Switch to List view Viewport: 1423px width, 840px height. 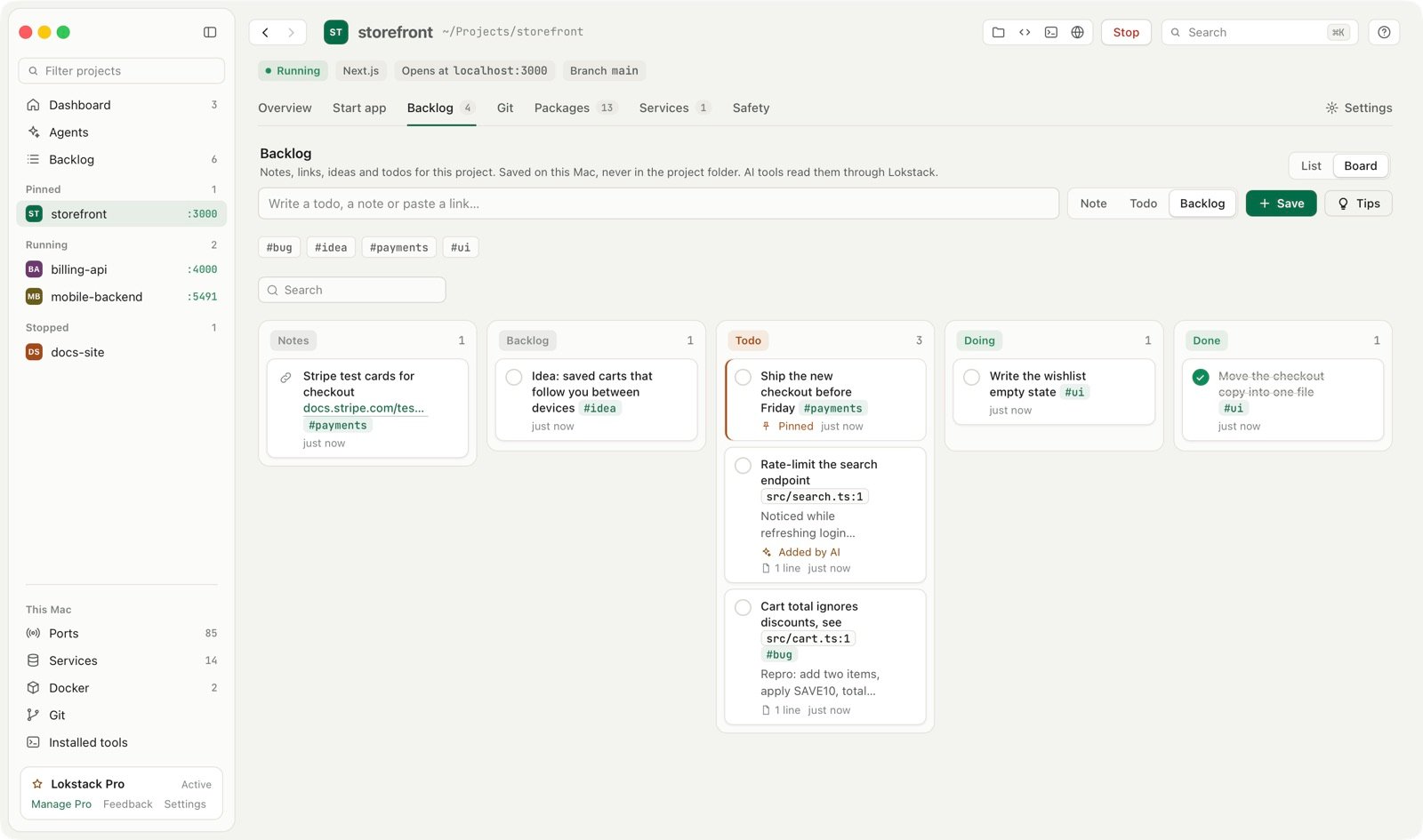(x=1311, y=166)
